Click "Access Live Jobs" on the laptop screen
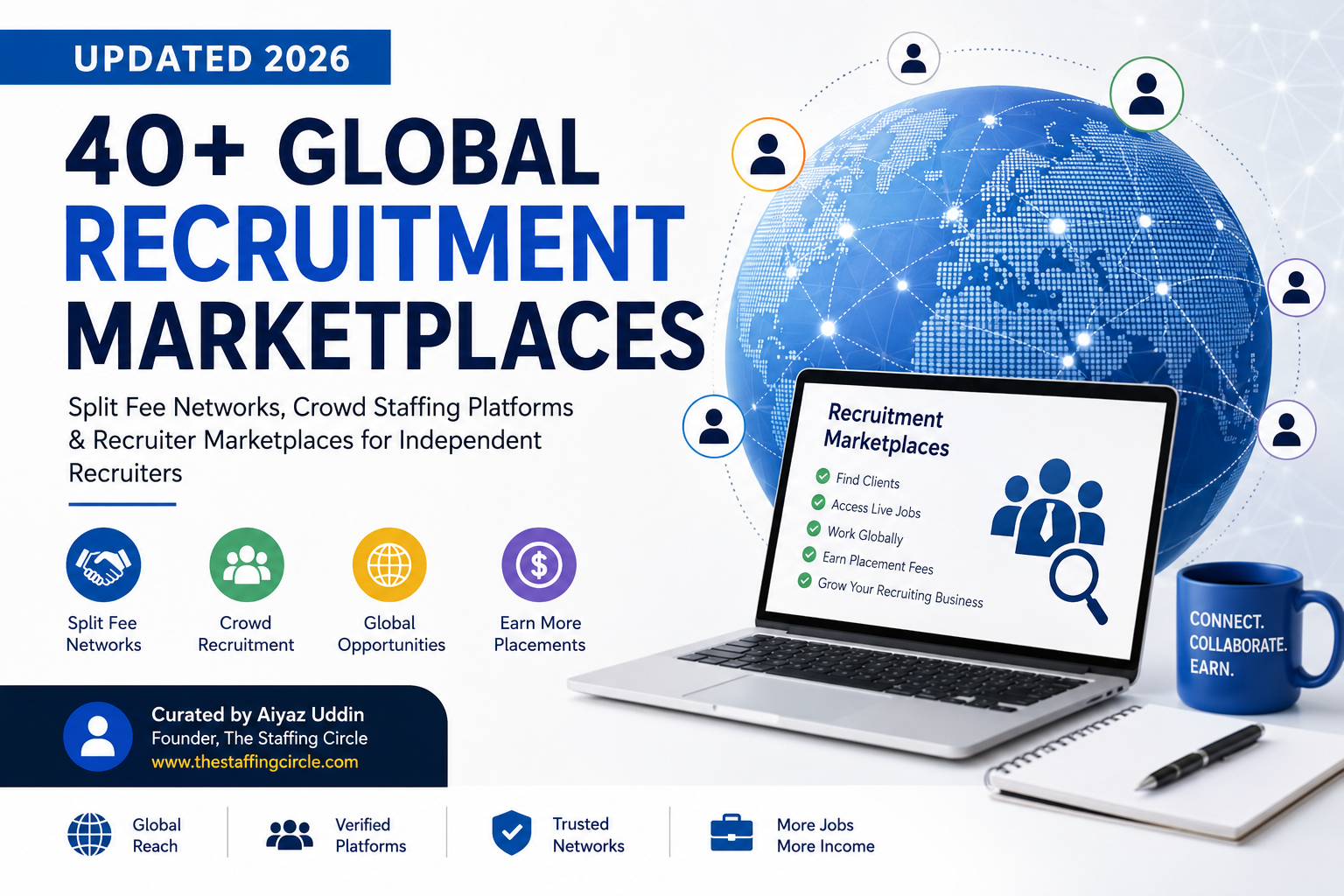This screenshot has height=896, width=1344. 876,508
